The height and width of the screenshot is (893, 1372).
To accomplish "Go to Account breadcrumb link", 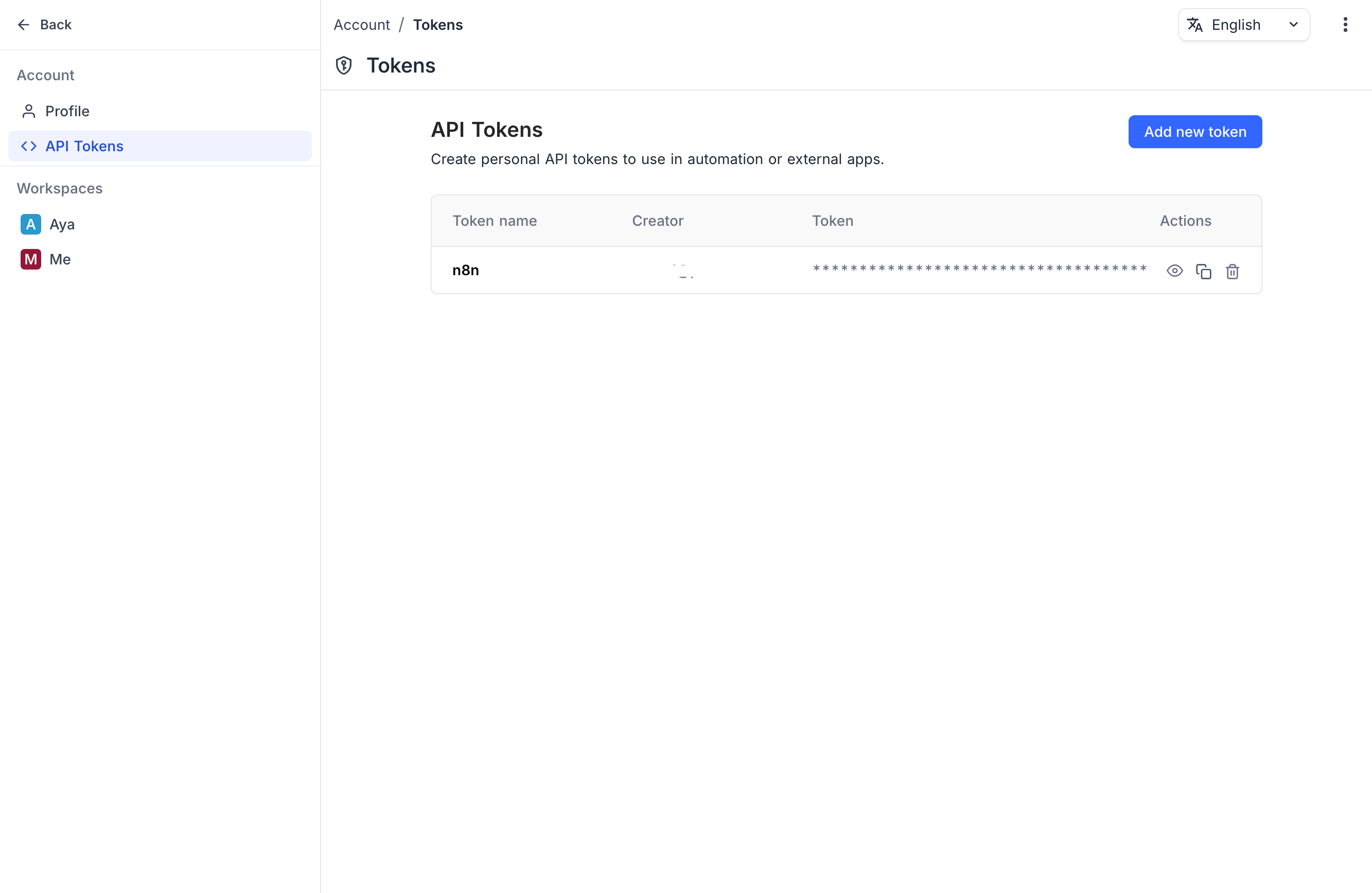I will pyautogui.click(x=361, y=25).
